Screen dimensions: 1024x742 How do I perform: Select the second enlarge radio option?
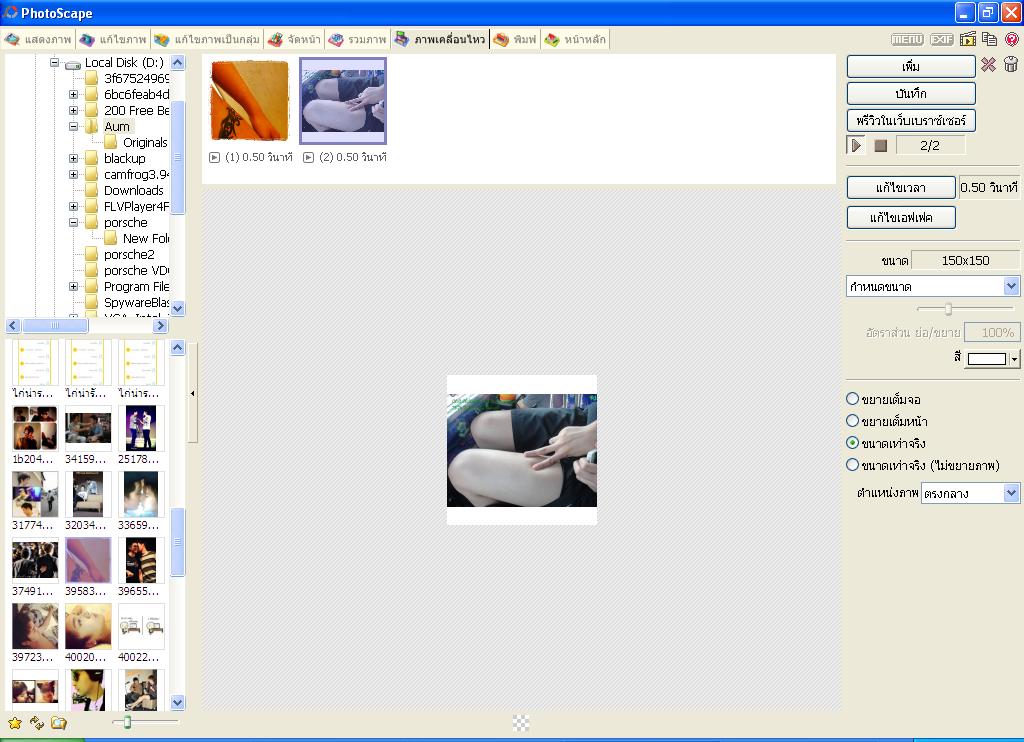852,421
